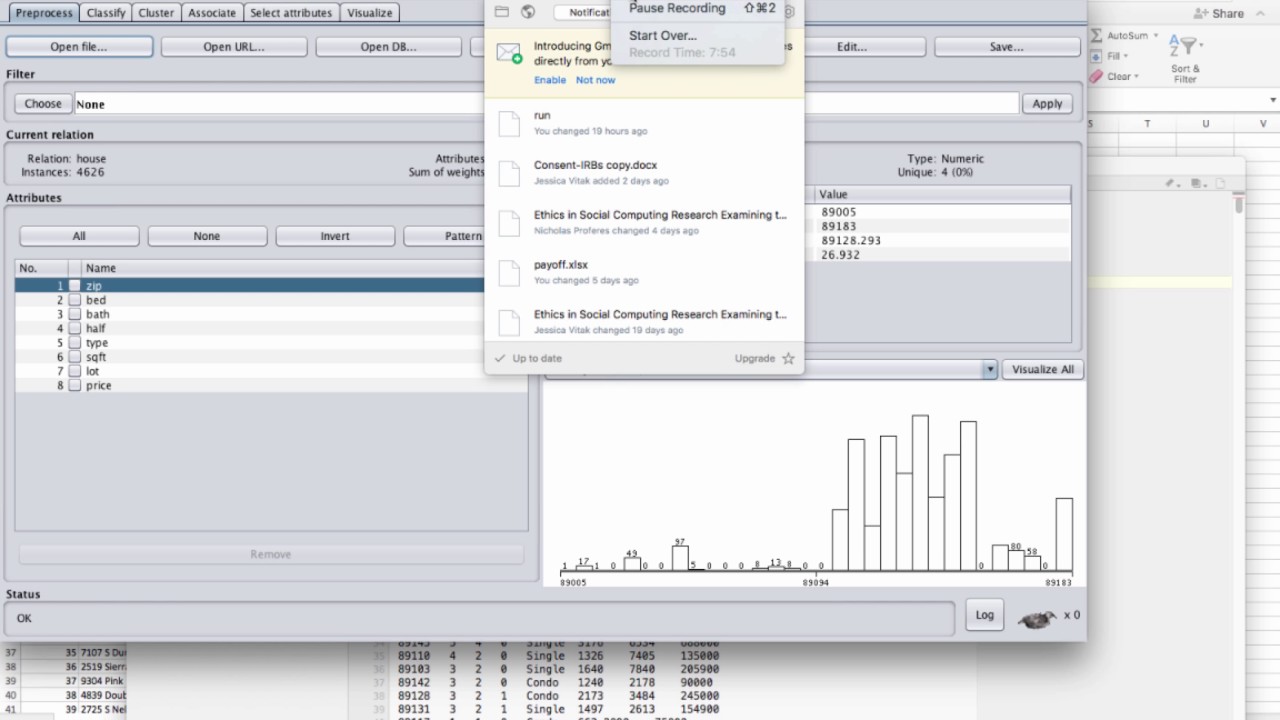Viewport: 1280px width, 720px height.
Task: Click the filter text field showing None
Action: pos(545,104)
